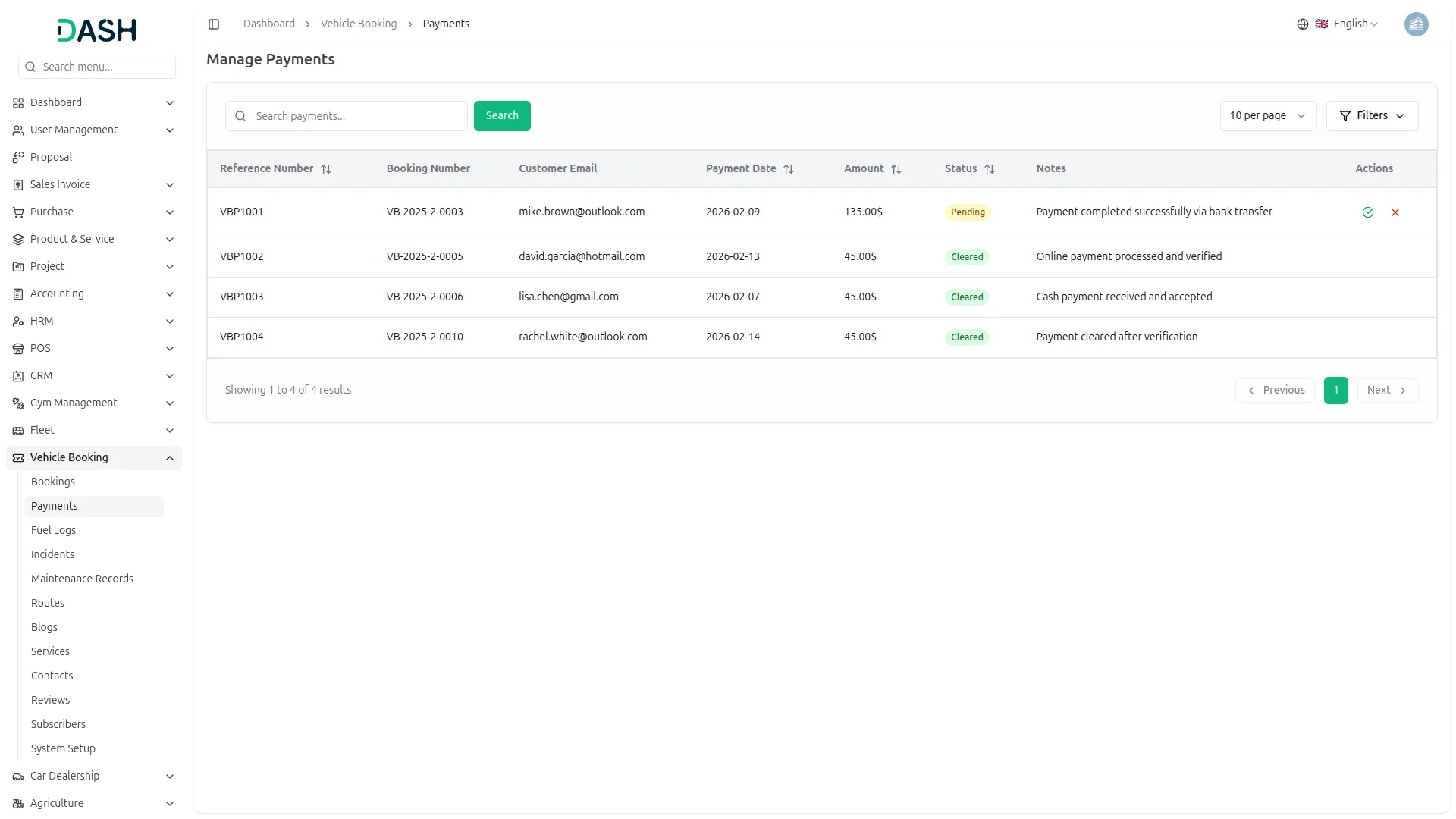Reject the VBP1001 payment with red X icon
Viewport: 1456px width, 819px height.
pyautogui.click(x=1395, y=212)
